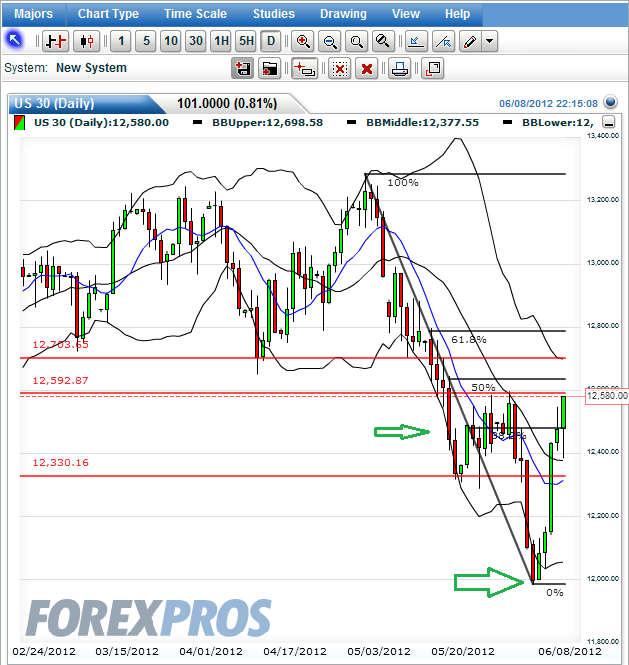Open the Time Scale menu
The image size is (629, 665).
click(x=196, y=14)
